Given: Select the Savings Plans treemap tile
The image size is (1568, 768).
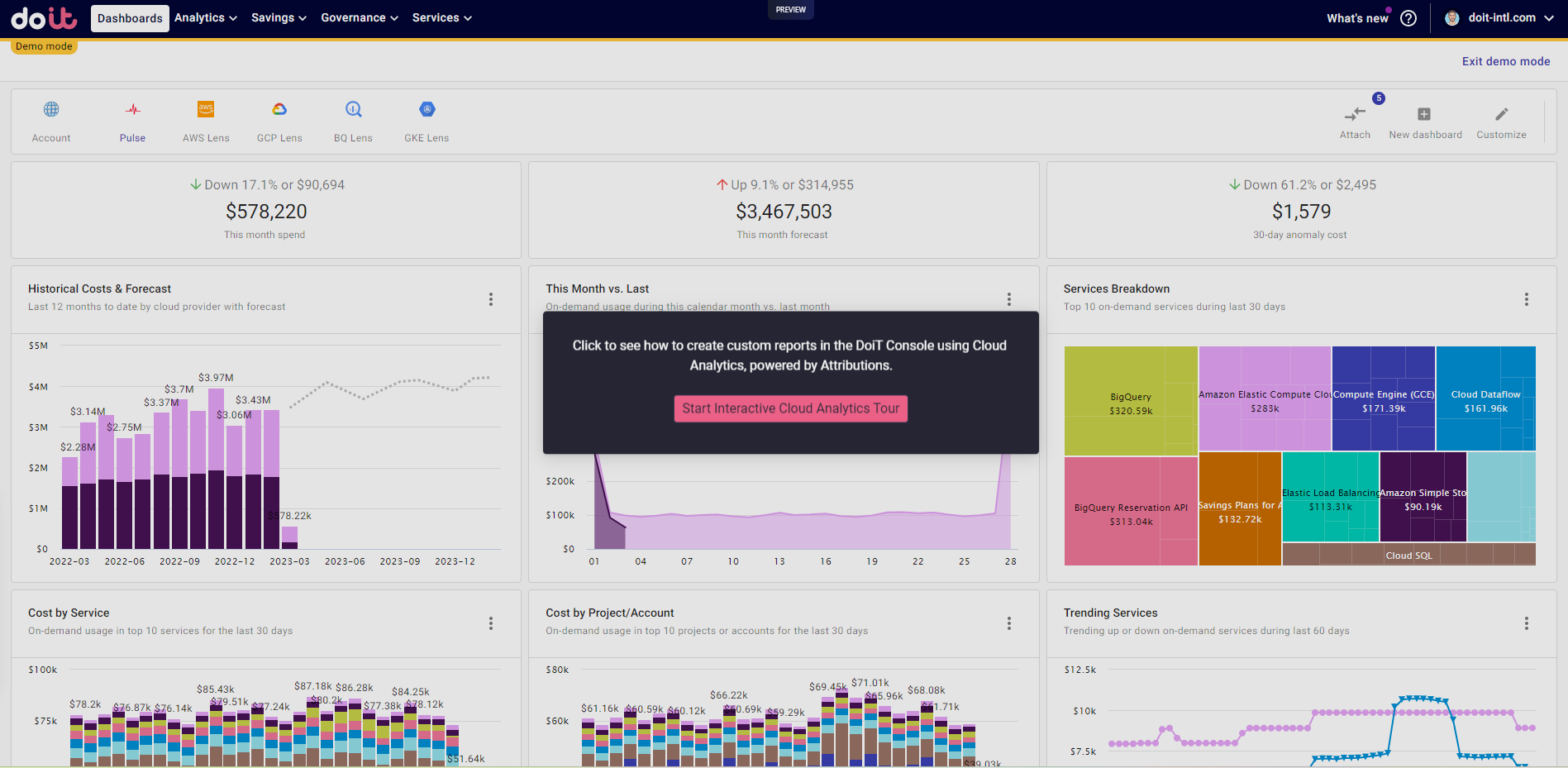Looking at the screenshot, I should pyautogui.click(x=1240, y=509).
